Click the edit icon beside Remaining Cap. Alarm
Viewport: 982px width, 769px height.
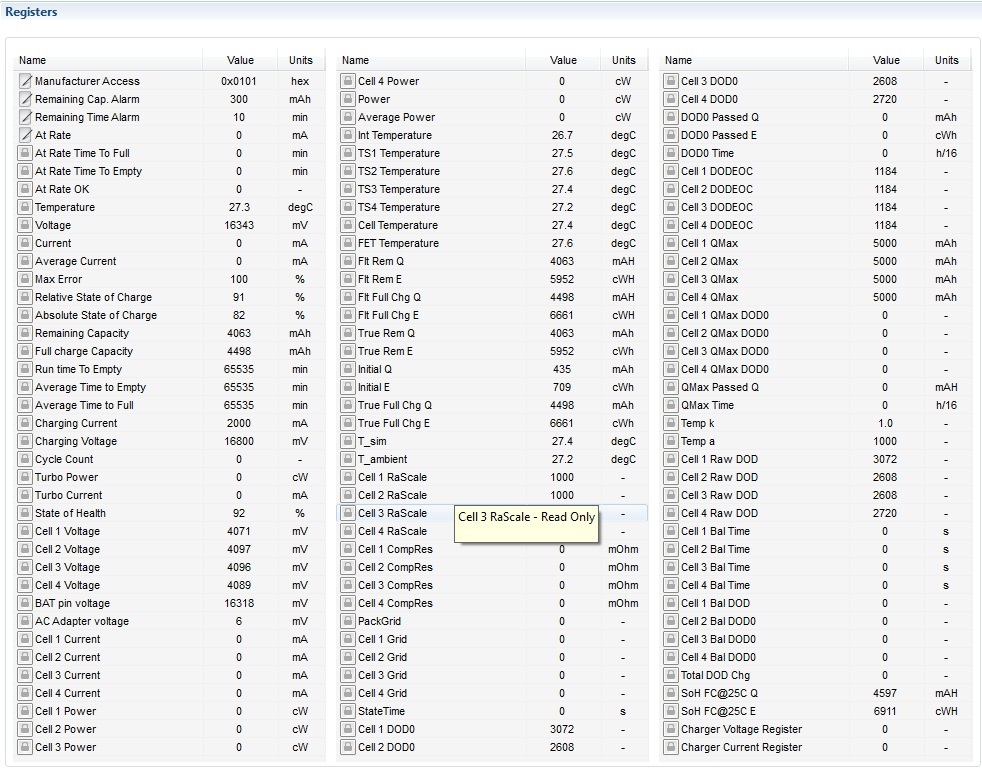pos(25,99)
